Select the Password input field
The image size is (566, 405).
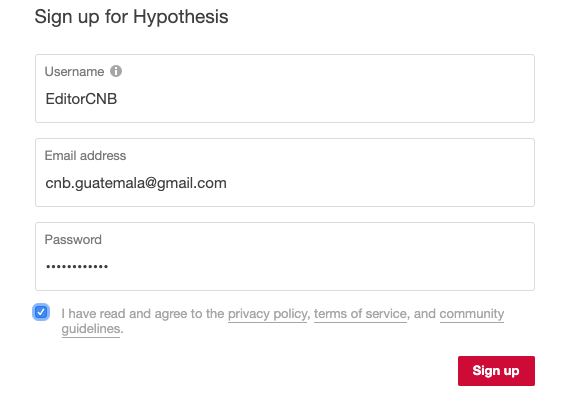[285, 256]
